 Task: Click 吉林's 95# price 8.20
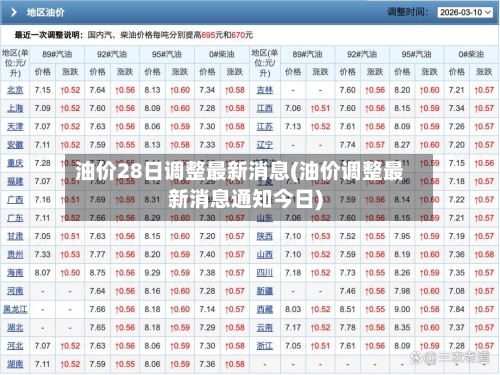[x=402, y=90]
